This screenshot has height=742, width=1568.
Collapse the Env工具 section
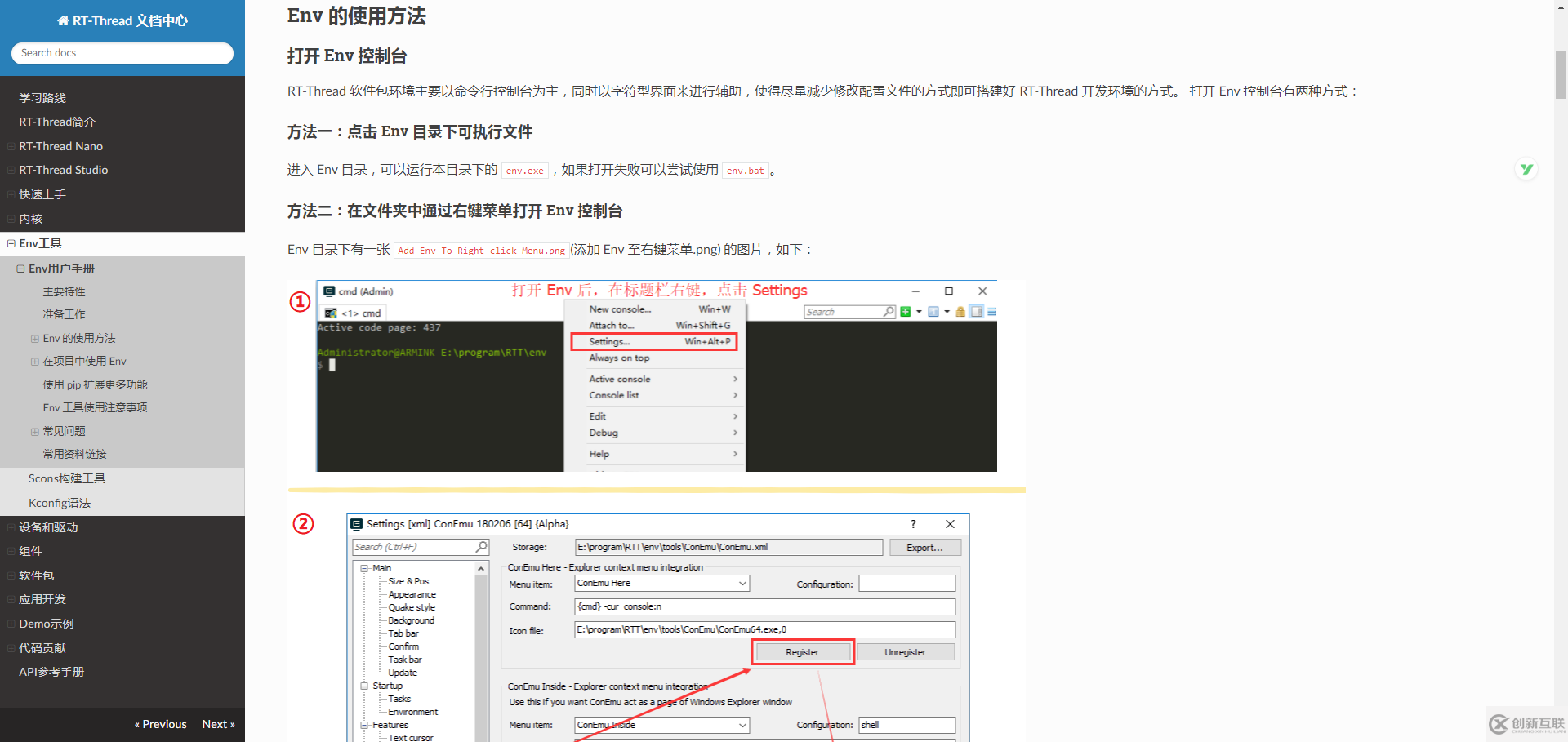[11, 243]
